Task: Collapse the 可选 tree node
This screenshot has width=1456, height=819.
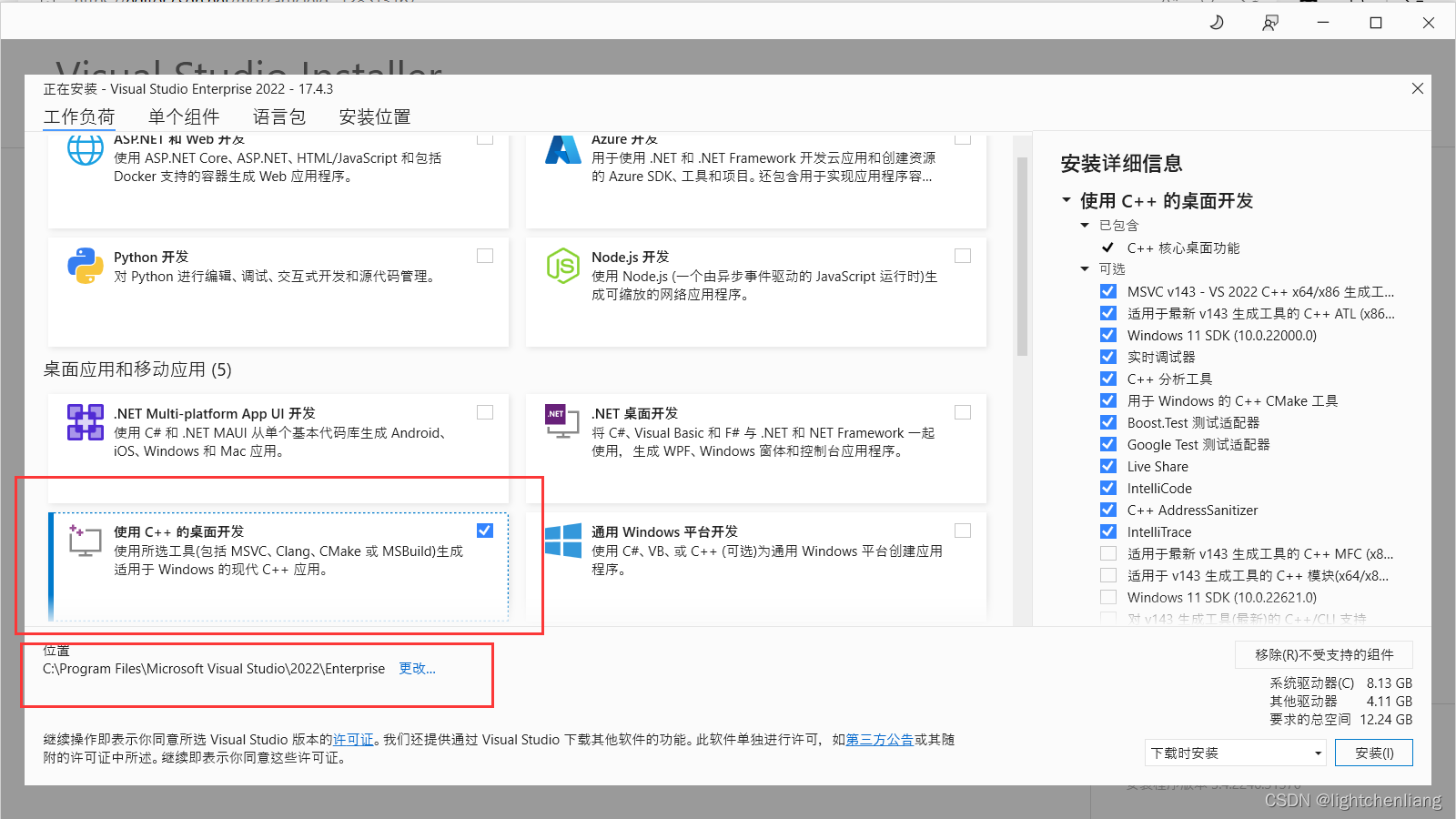Action: 1085,269
